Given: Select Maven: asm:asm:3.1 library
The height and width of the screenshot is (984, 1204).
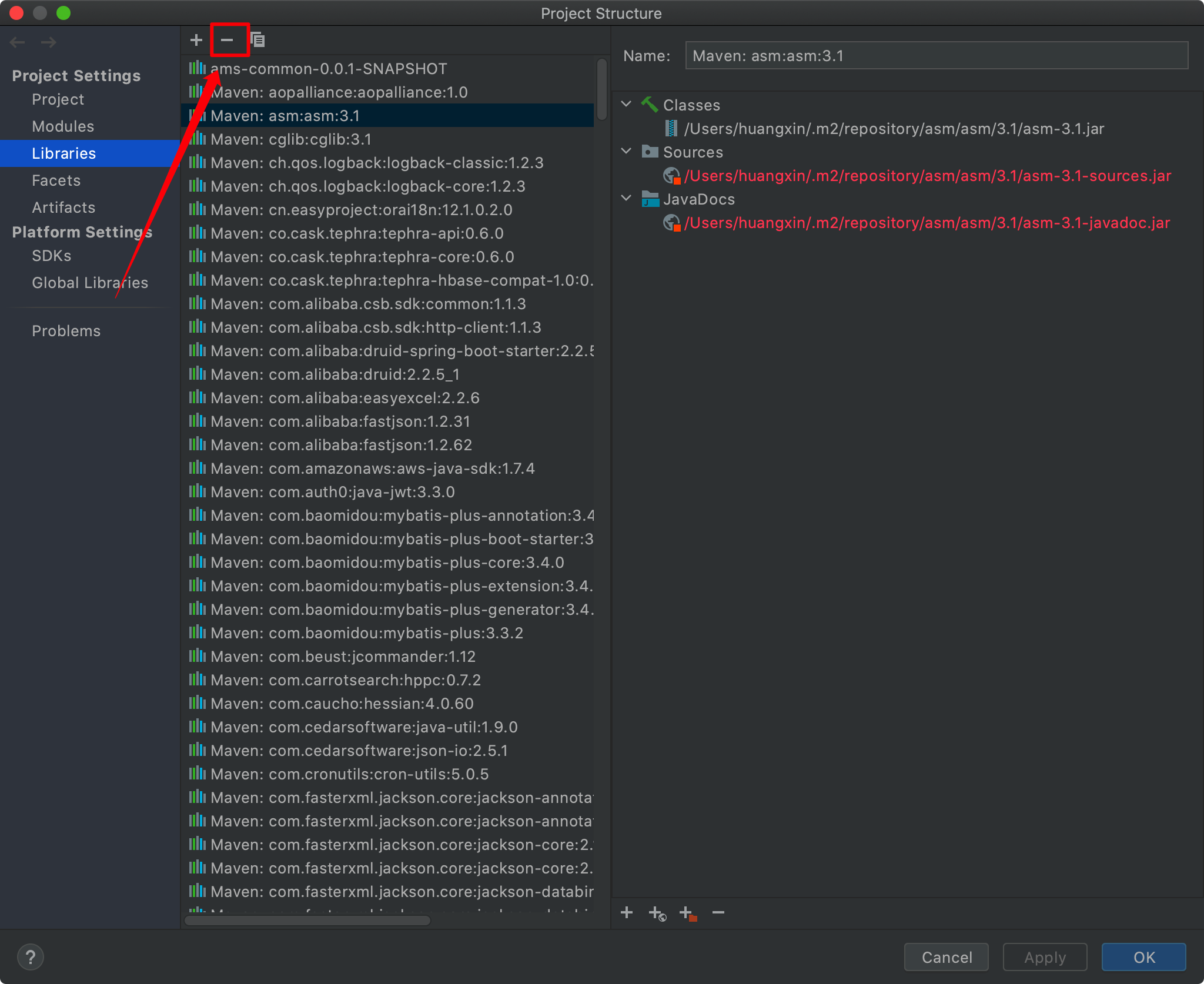Looking at the screenshot, I should tap(387, 115).
